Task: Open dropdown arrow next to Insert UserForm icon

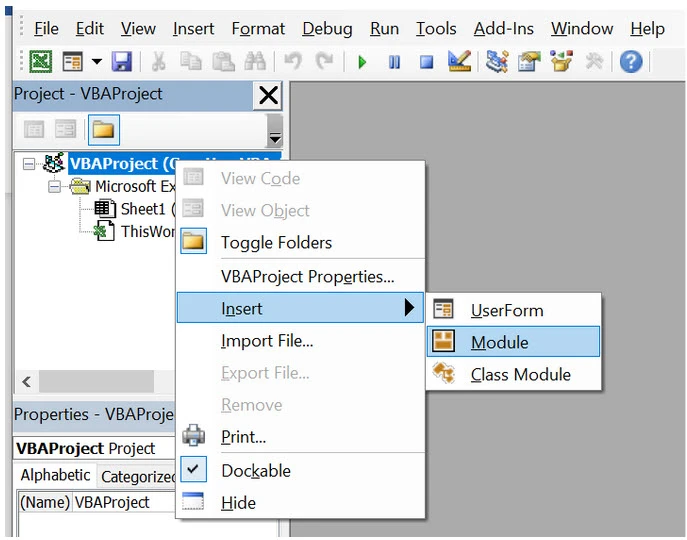Action: click(x=97, y=62)
